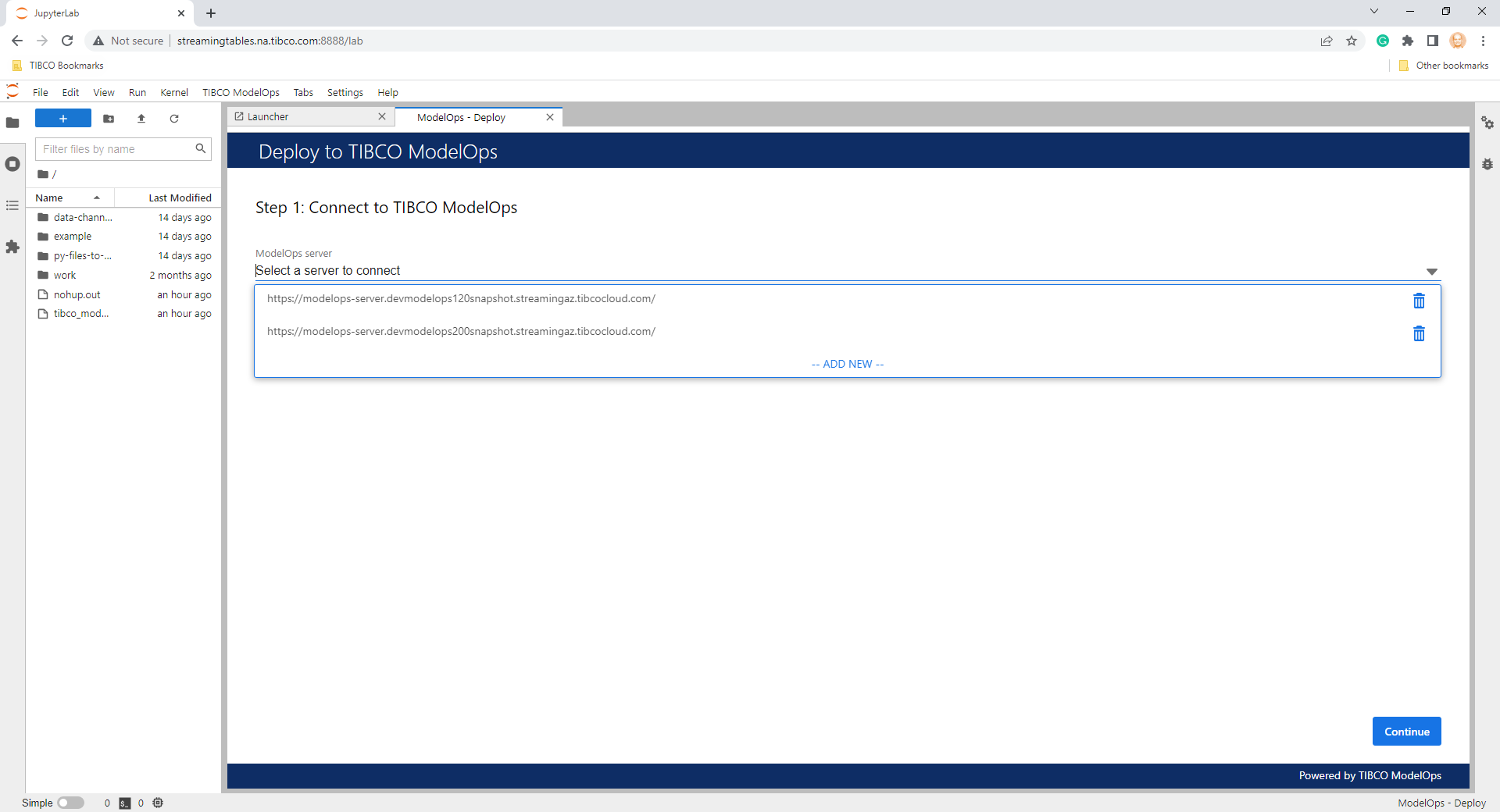Refresh the file list
This screenshot has width=1500, height=812.
pos(174,119)
